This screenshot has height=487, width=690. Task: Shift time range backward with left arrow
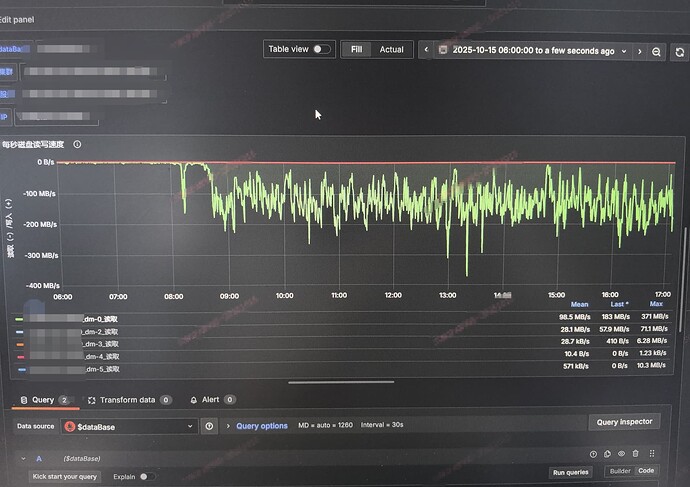tap(426, 50)
